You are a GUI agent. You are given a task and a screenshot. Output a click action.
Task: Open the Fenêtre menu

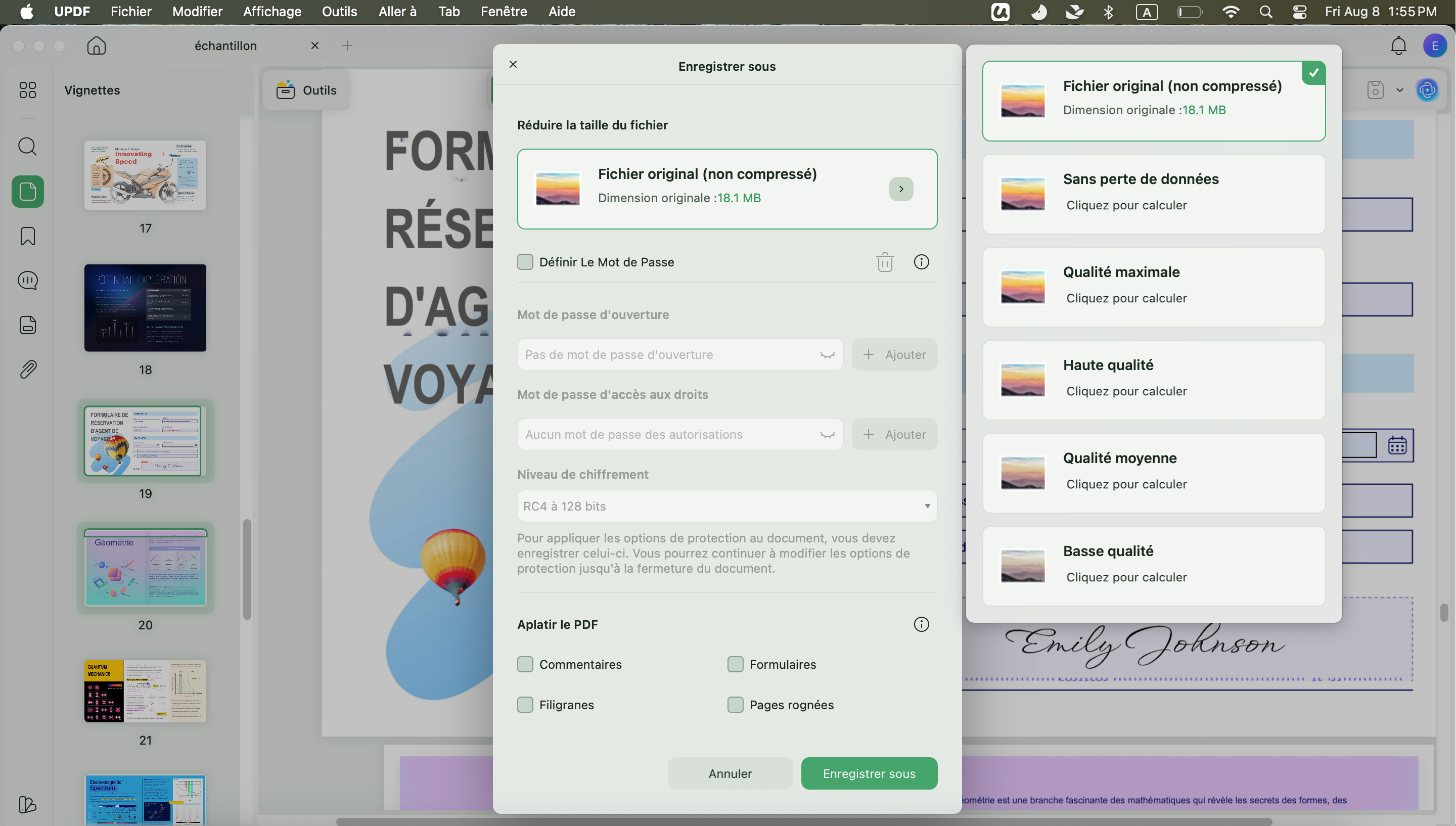point(504,11)
